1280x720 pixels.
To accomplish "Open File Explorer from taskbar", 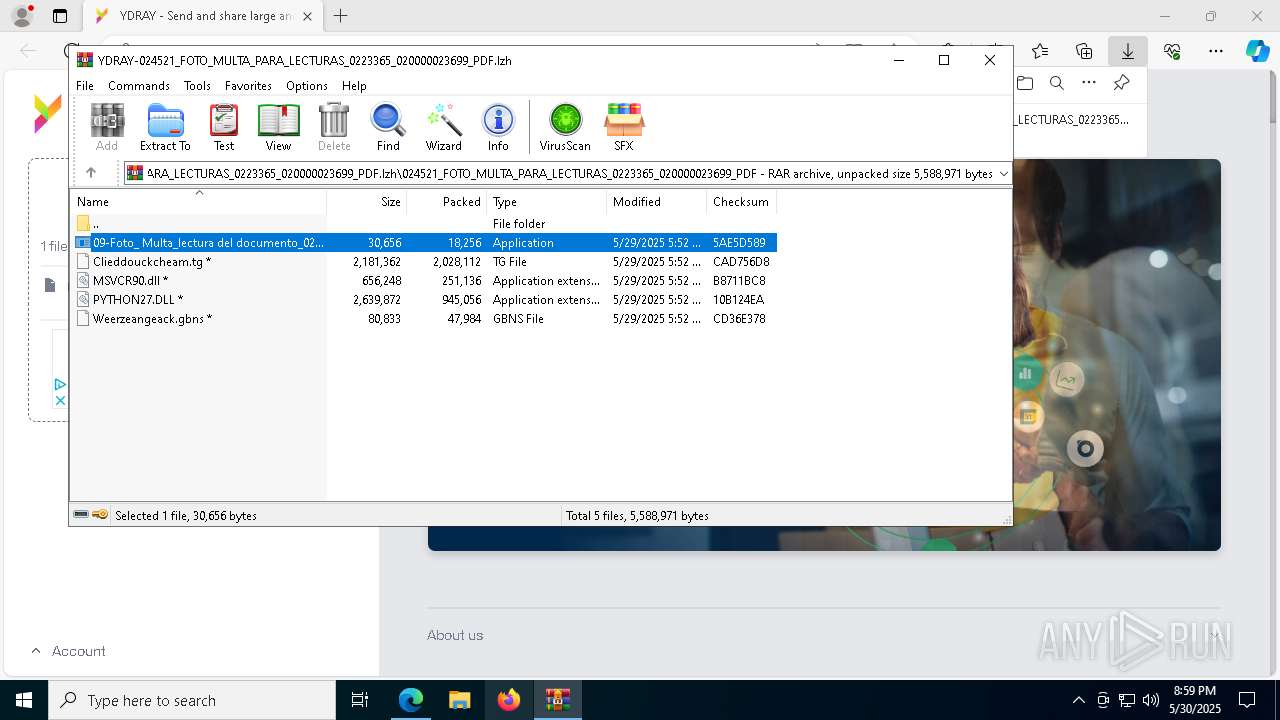I will [x=459, y=700].
